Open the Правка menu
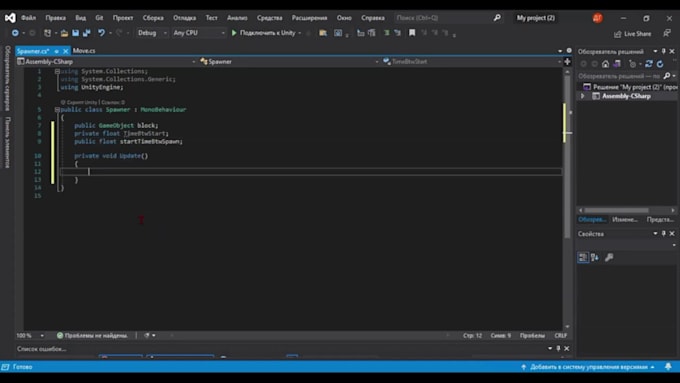The width and height of the screenshot is (680, 383). pyautogui.click(x=56, y=18)
